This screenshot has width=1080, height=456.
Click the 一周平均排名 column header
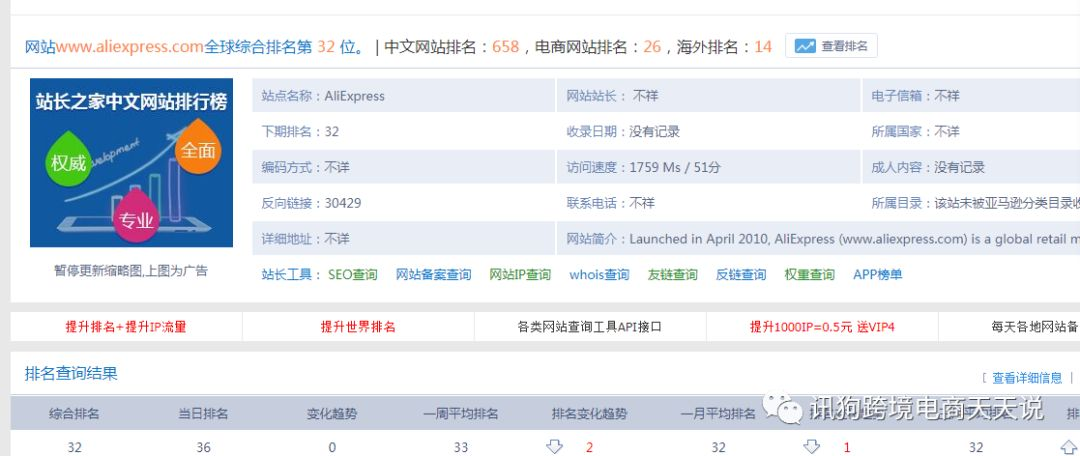click(461, 414)
